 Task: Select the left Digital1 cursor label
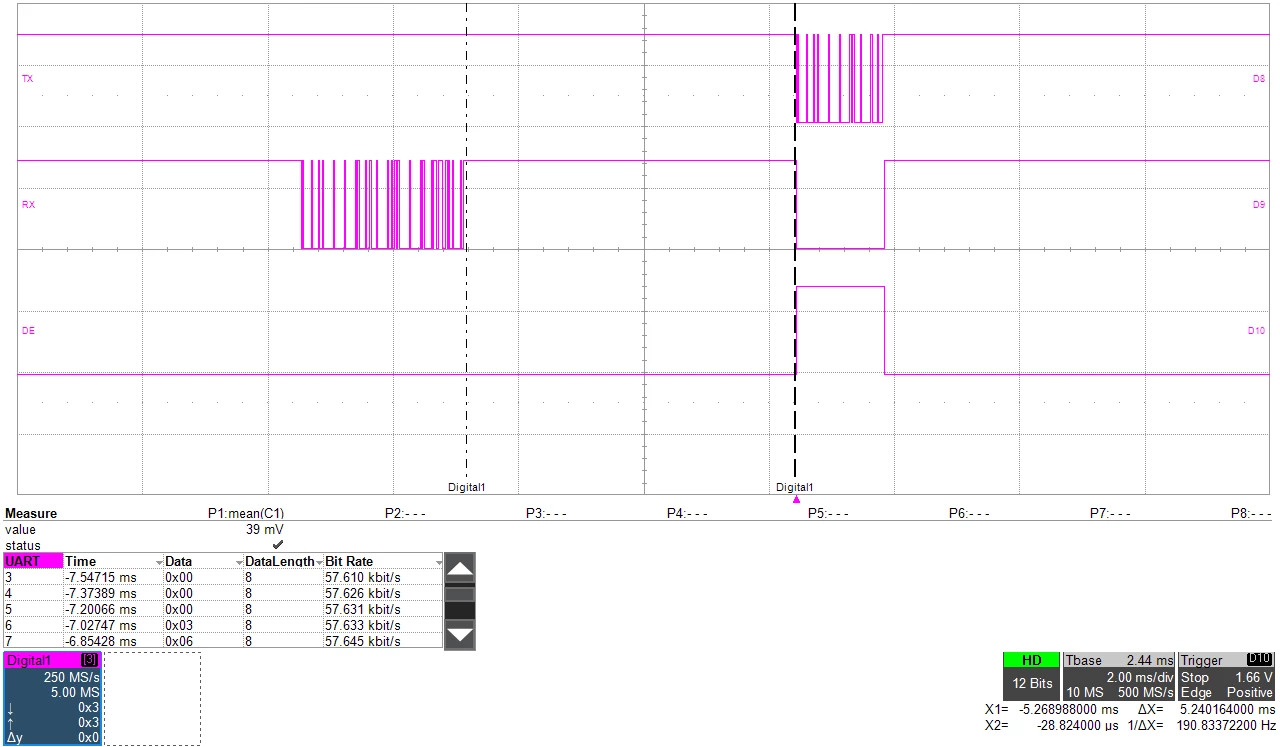[x=466, y=487]
